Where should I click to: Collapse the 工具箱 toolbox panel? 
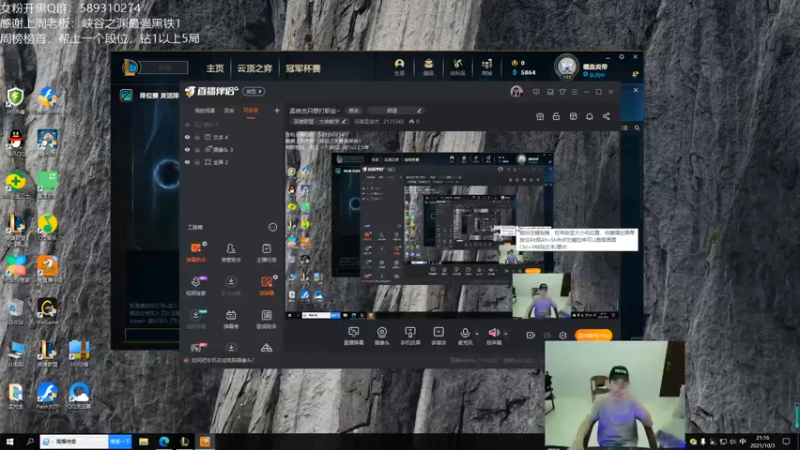(272, 227)
